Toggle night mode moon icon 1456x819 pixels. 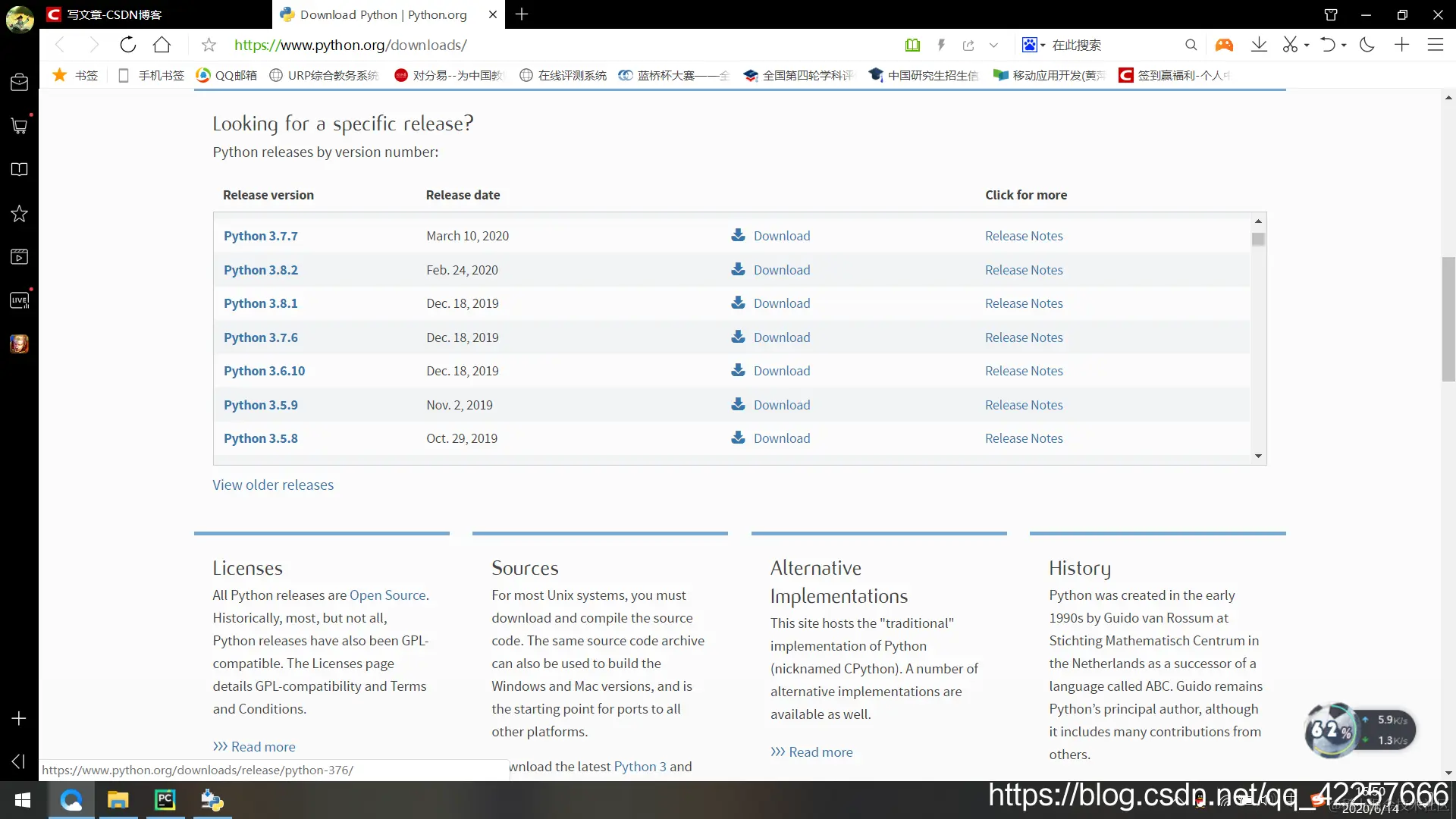coord(1367,45)
